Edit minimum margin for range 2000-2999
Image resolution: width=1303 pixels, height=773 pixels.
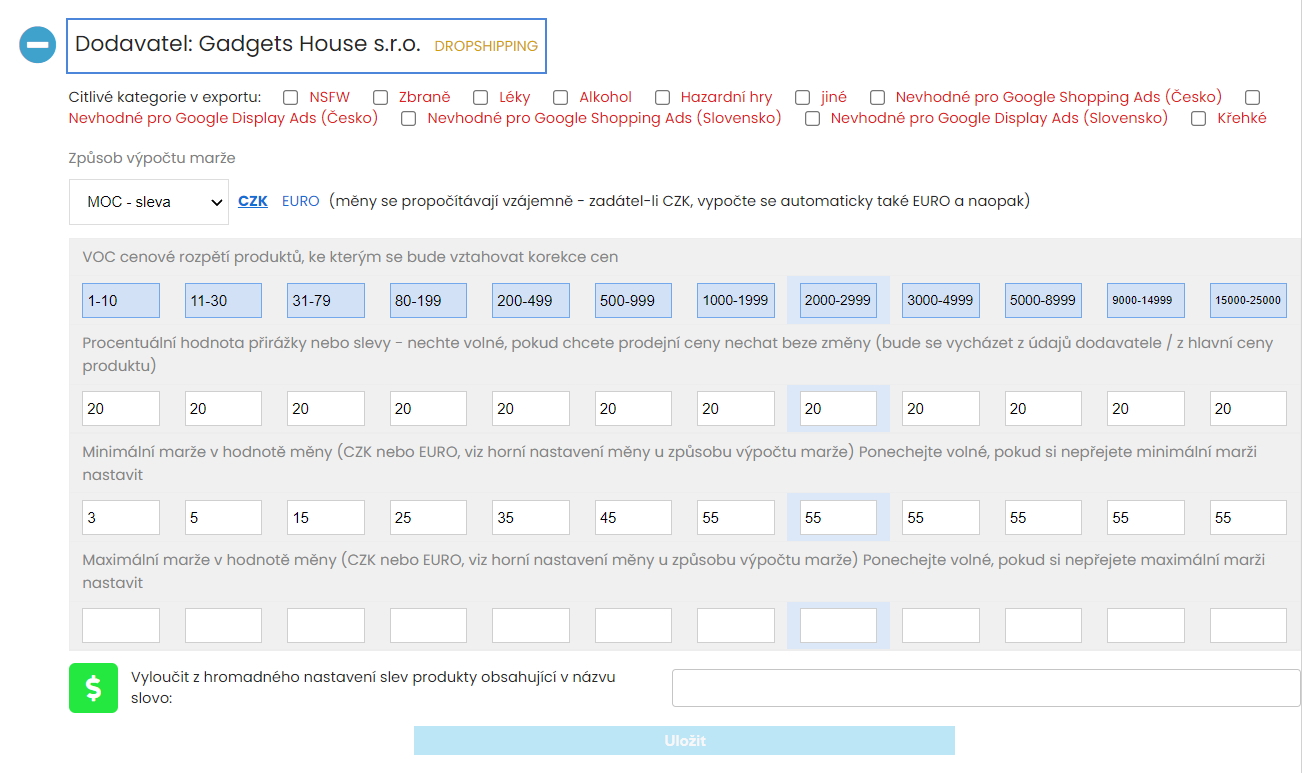[838, 517]
